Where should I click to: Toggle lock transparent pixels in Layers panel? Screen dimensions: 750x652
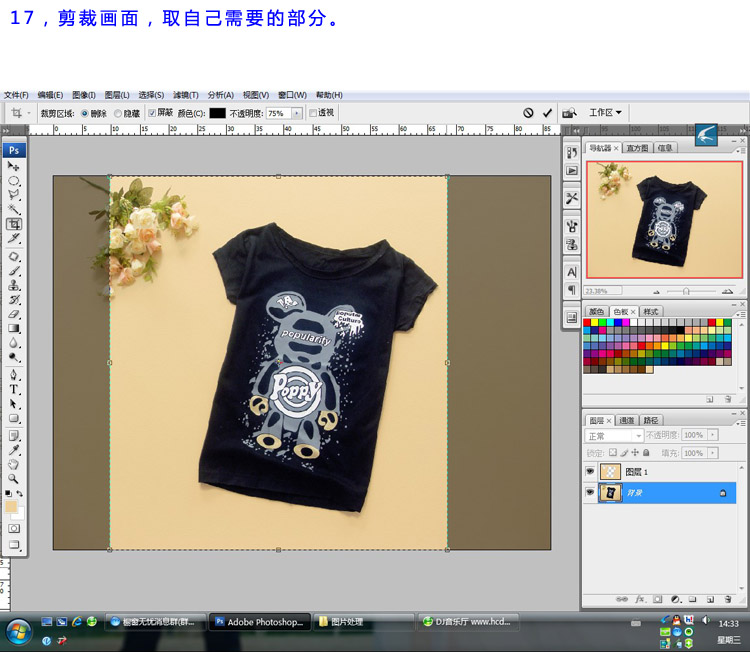[613, 453]
